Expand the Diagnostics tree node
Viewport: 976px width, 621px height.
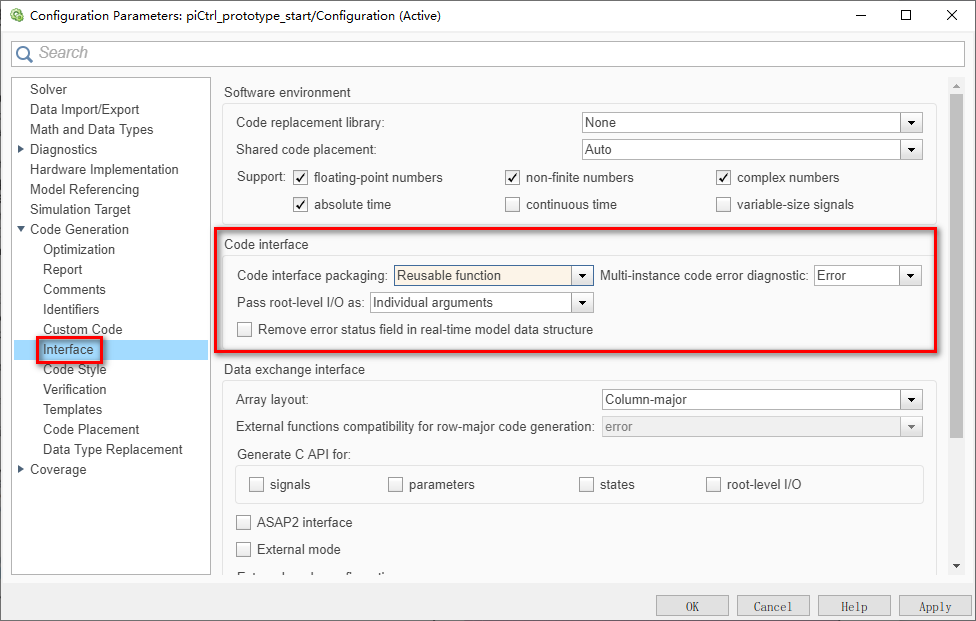[18, 149]
